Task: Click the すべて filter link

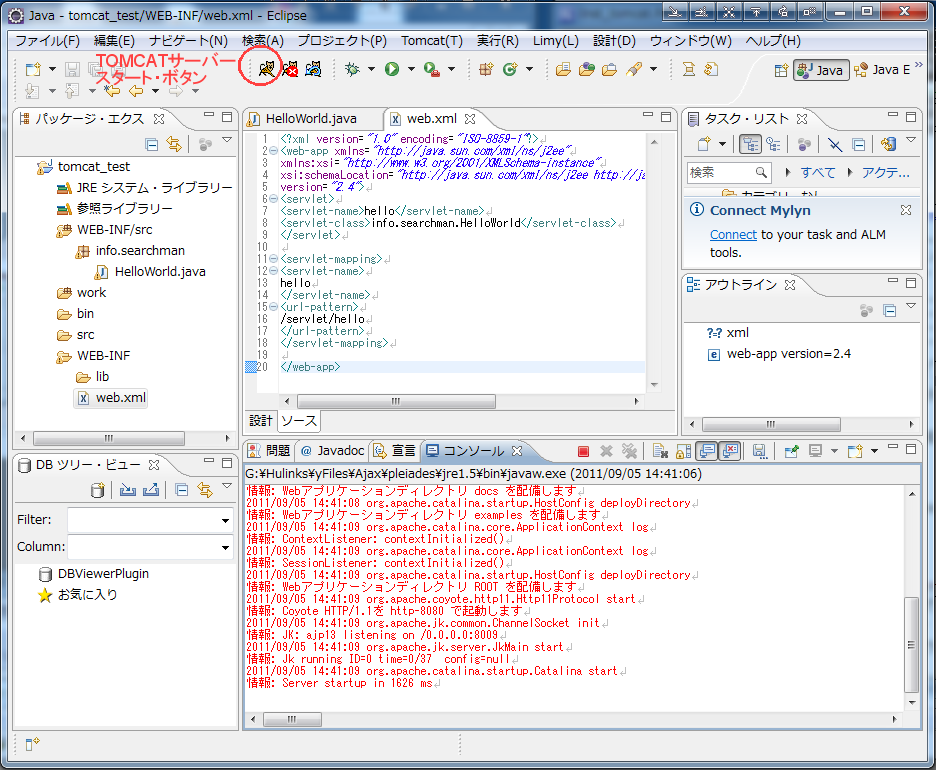Action: pyautogui.click(x=817, y=173)
